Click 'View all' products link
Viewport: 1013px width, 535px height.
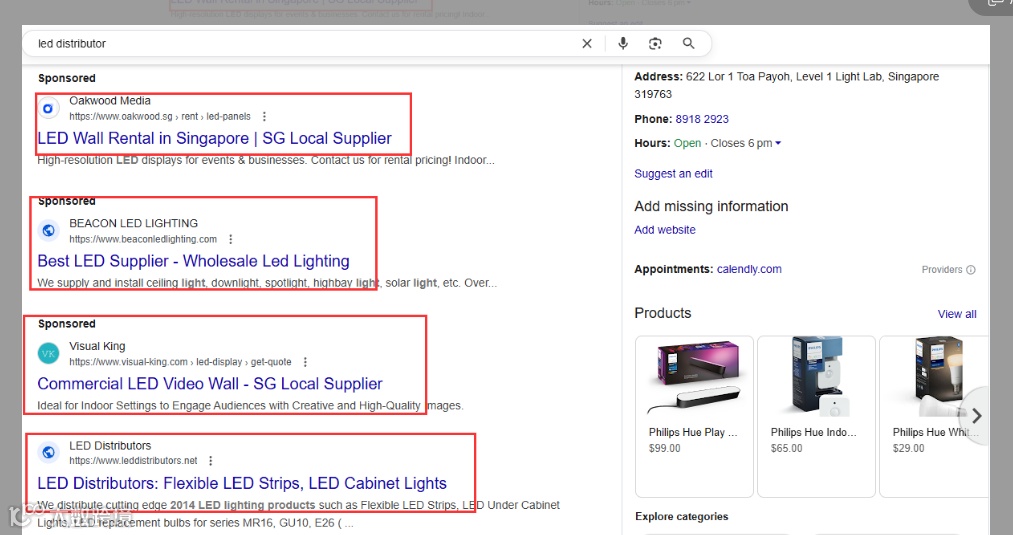click(957, 314)
